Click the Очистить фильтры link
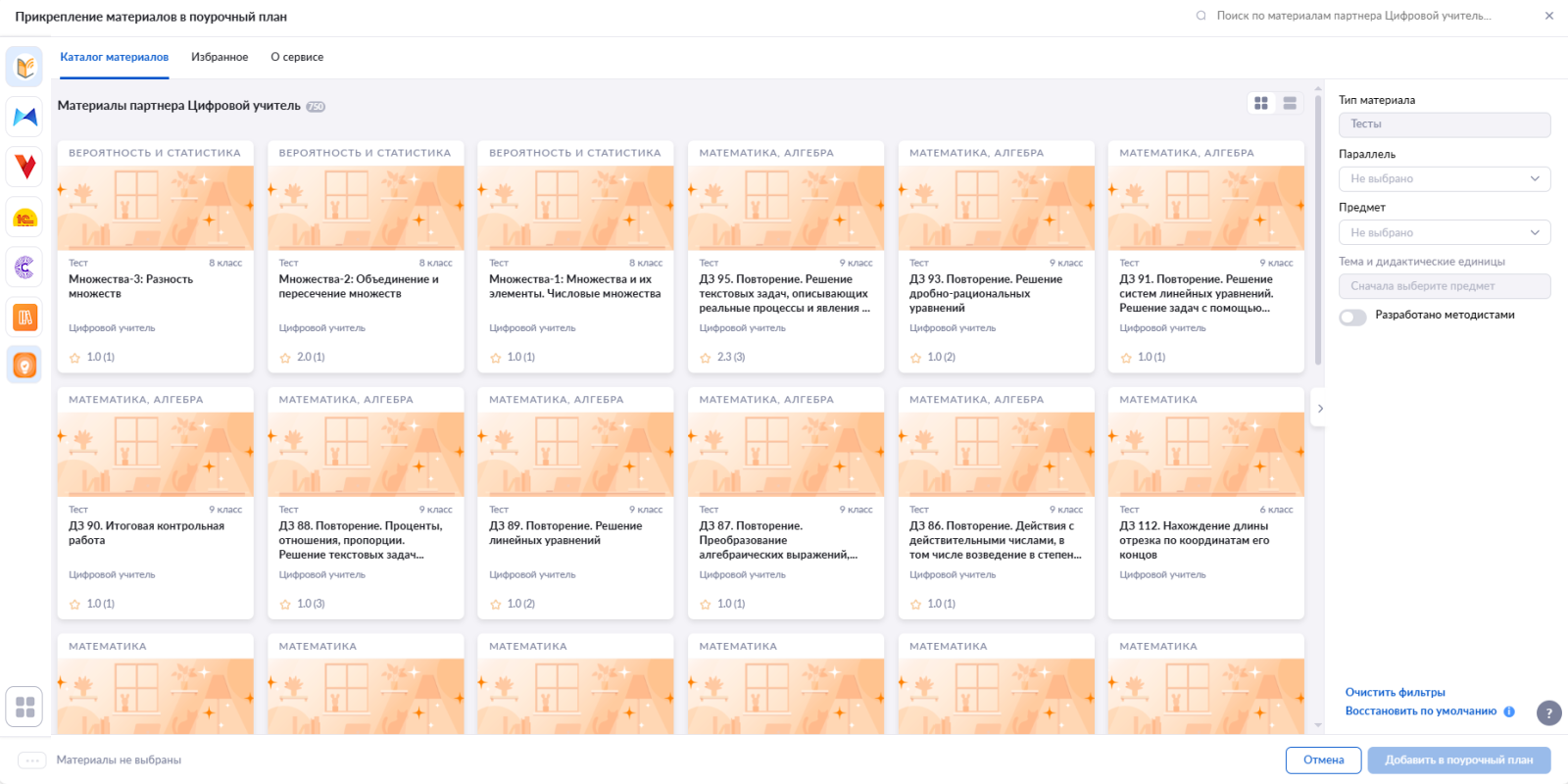Screen dimensions: 1568x784 pos(1395,693)
